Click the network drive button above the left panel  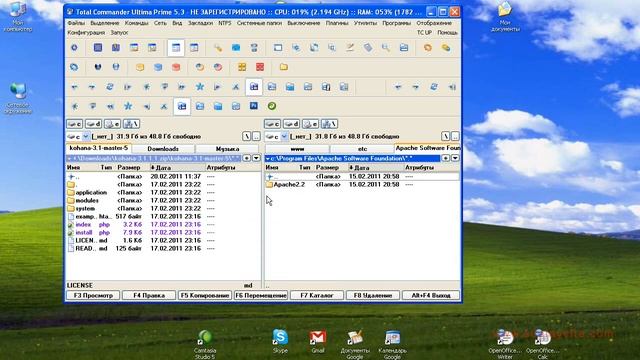click(131, 124)
